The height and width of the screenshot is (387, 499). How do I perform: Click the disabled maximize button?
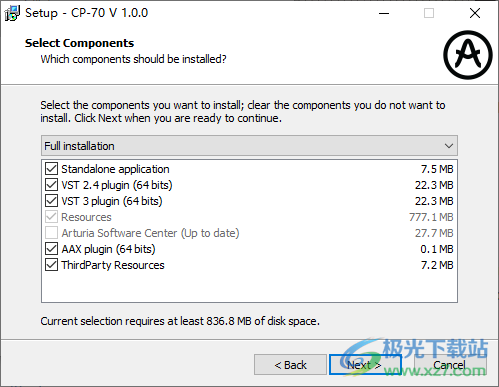pos(429,13)
